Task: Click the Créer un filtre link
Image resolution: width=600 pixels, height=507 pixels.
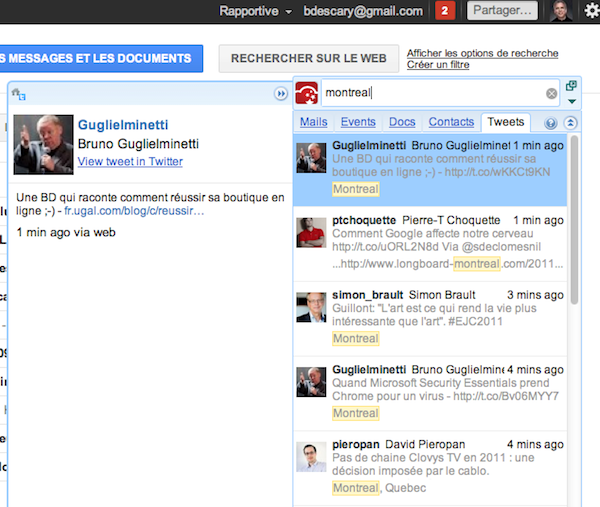Action: (x=438, y=65)
